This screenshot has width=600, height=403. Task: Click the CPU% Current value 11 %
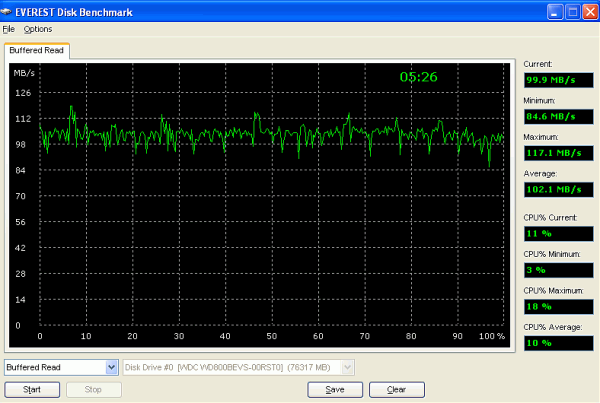[x=559, y=233]
